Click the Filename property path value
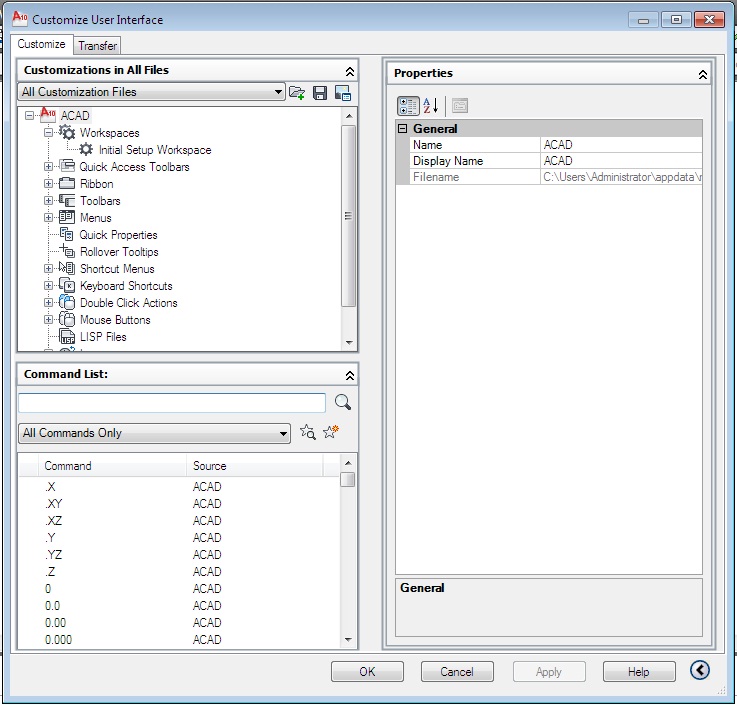Image resolution: width=737 pixels, height=706 pixels. (x=621, y=177)
